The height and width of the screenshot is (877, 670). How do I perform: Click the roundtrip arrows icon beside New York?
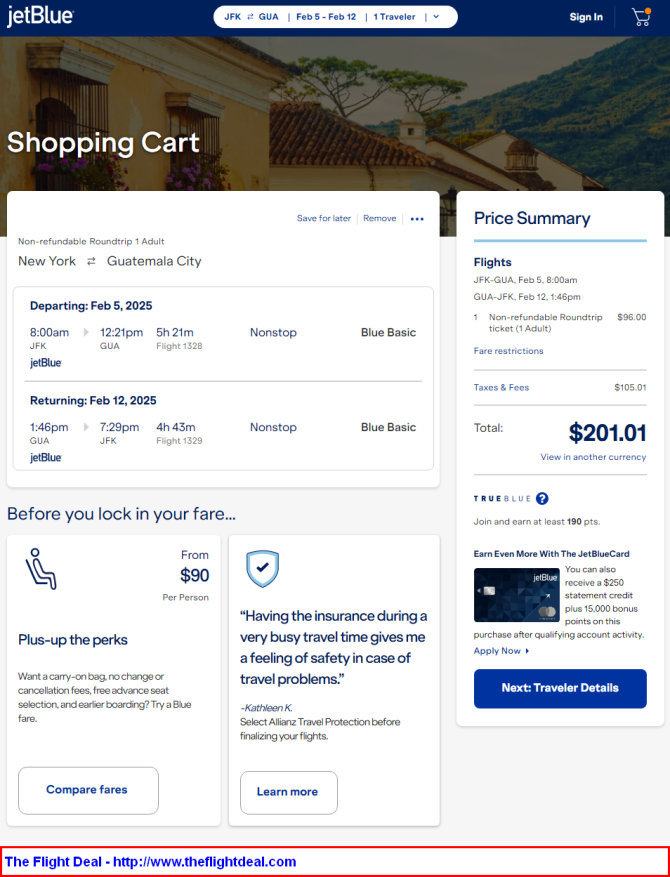[91, 261]
